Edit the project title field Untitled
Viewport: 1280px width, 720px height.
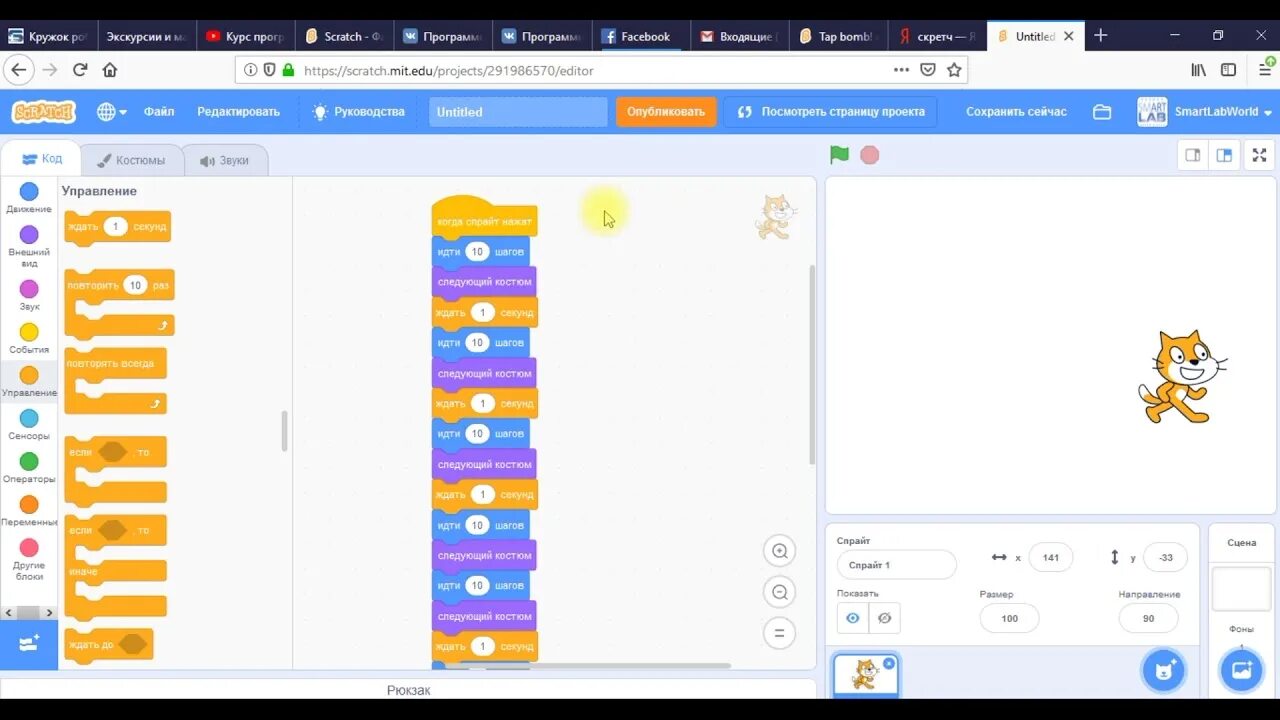[518, 112]
